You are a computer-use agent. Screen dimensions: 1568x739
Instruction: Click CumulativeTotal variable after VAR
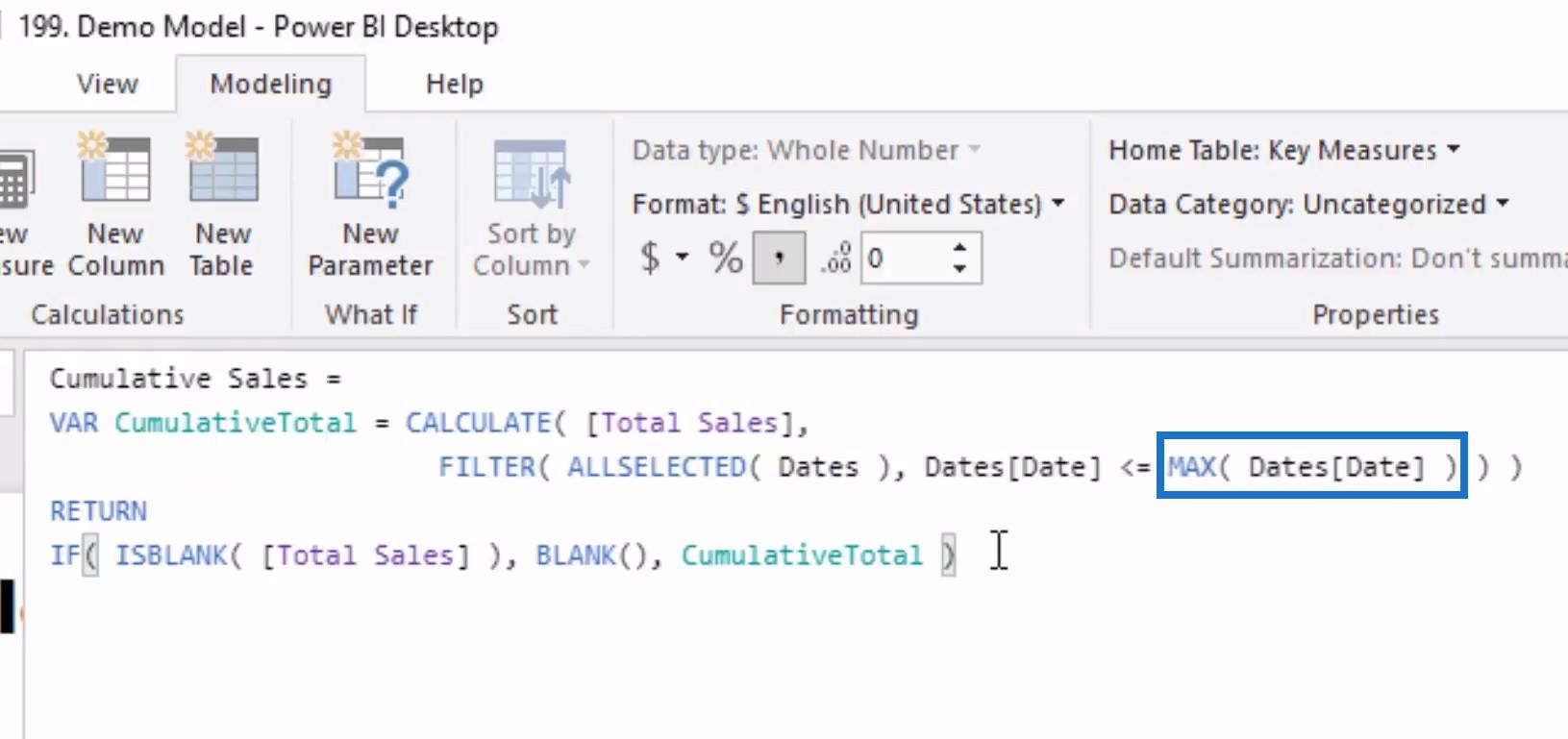pyautogui.click(x=236, y=423)
